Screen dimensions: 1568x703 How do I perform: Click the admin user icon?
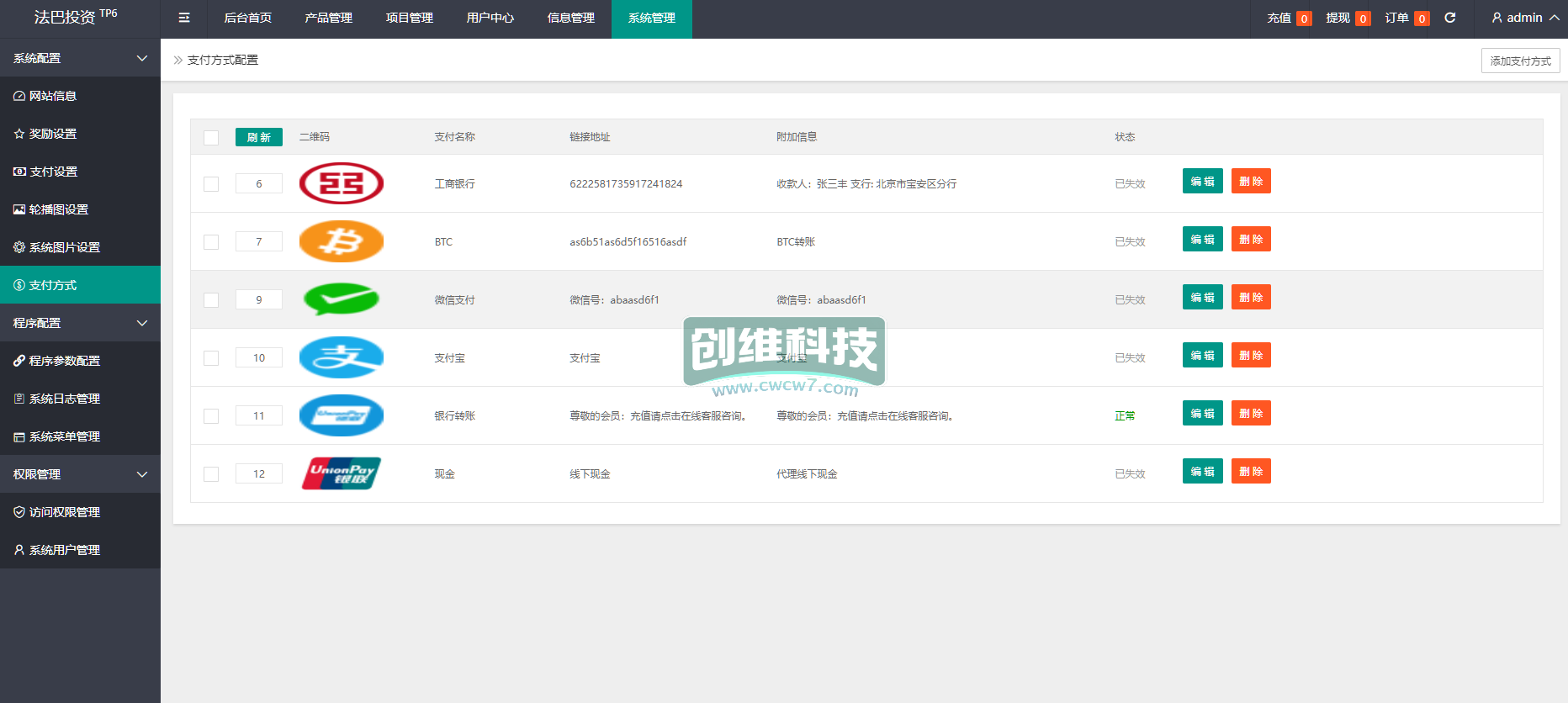pos(1496,18)
